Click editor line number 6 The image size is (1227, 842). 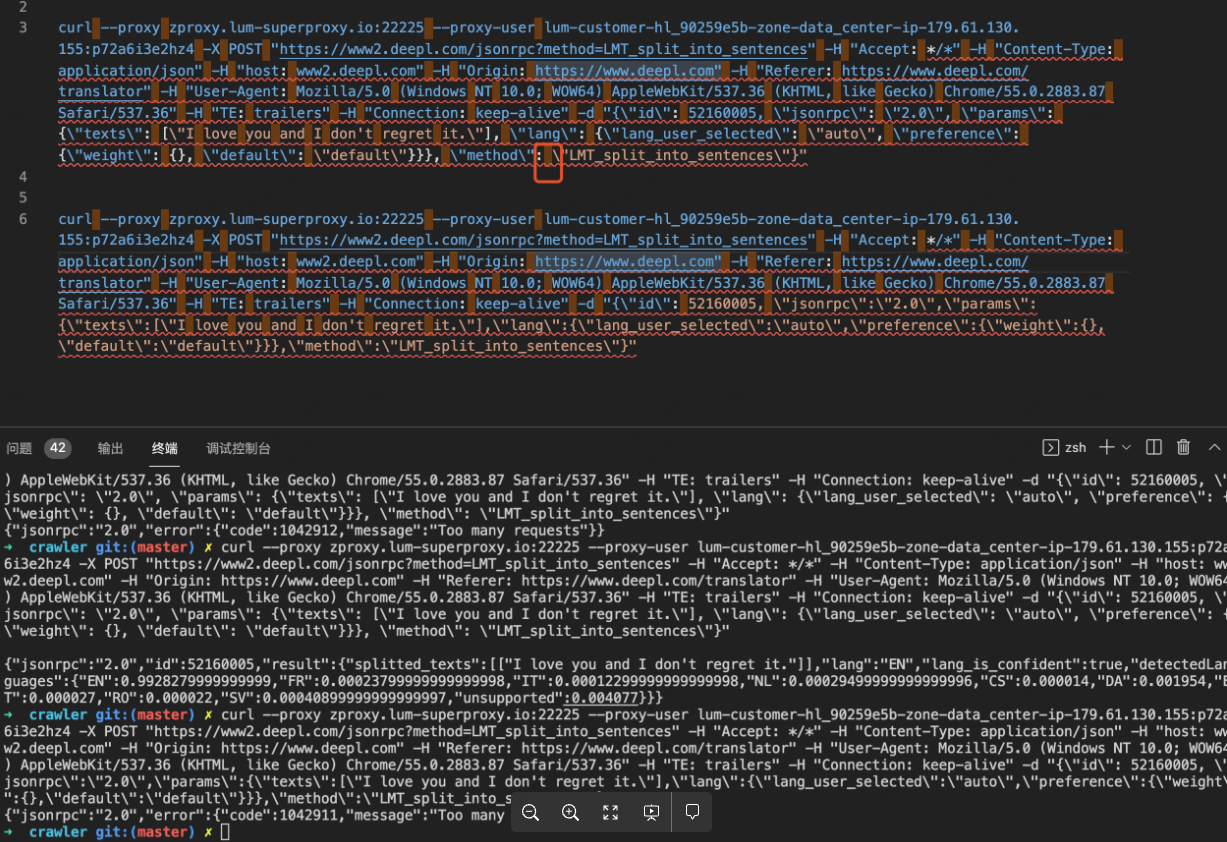click(x=23, y=219)
